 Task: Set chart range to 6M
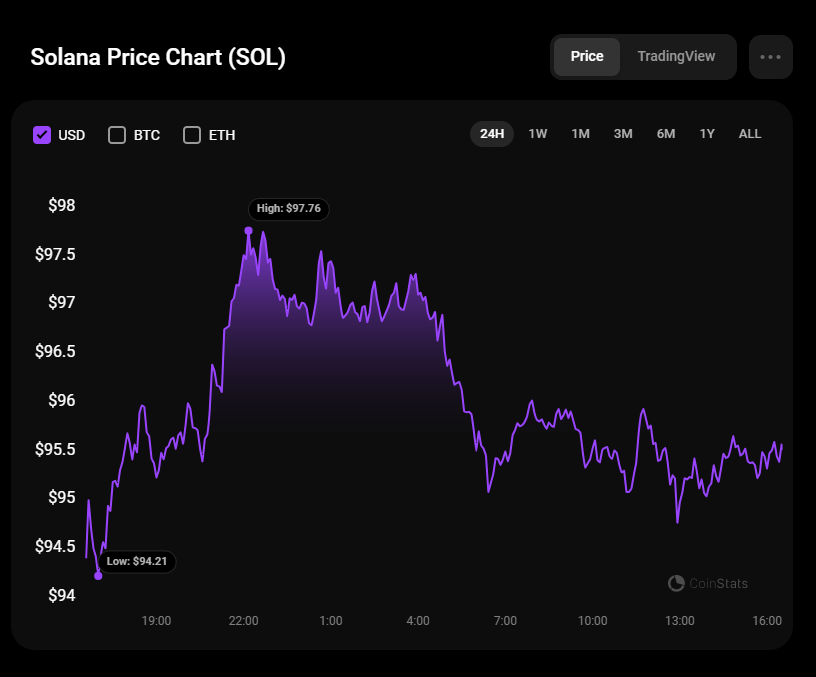(x=666, y=134)
